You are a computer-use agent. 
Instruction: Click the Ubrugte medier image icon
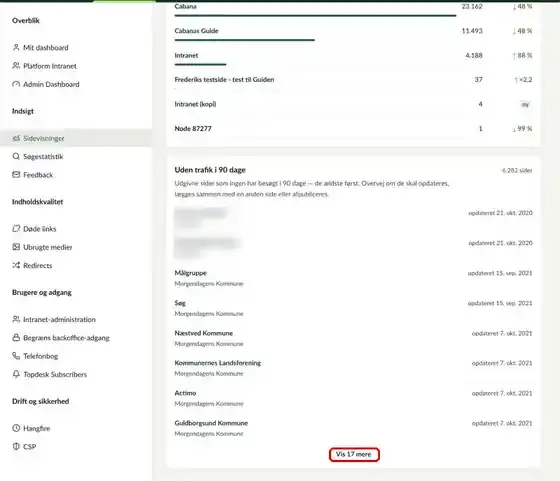16,247
